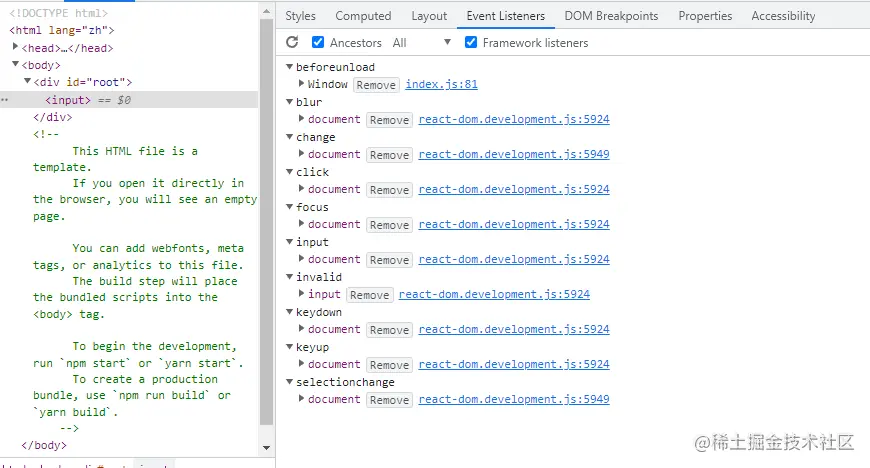
Task: Toggle the Framework listeners checkbox
Action: 471,42
